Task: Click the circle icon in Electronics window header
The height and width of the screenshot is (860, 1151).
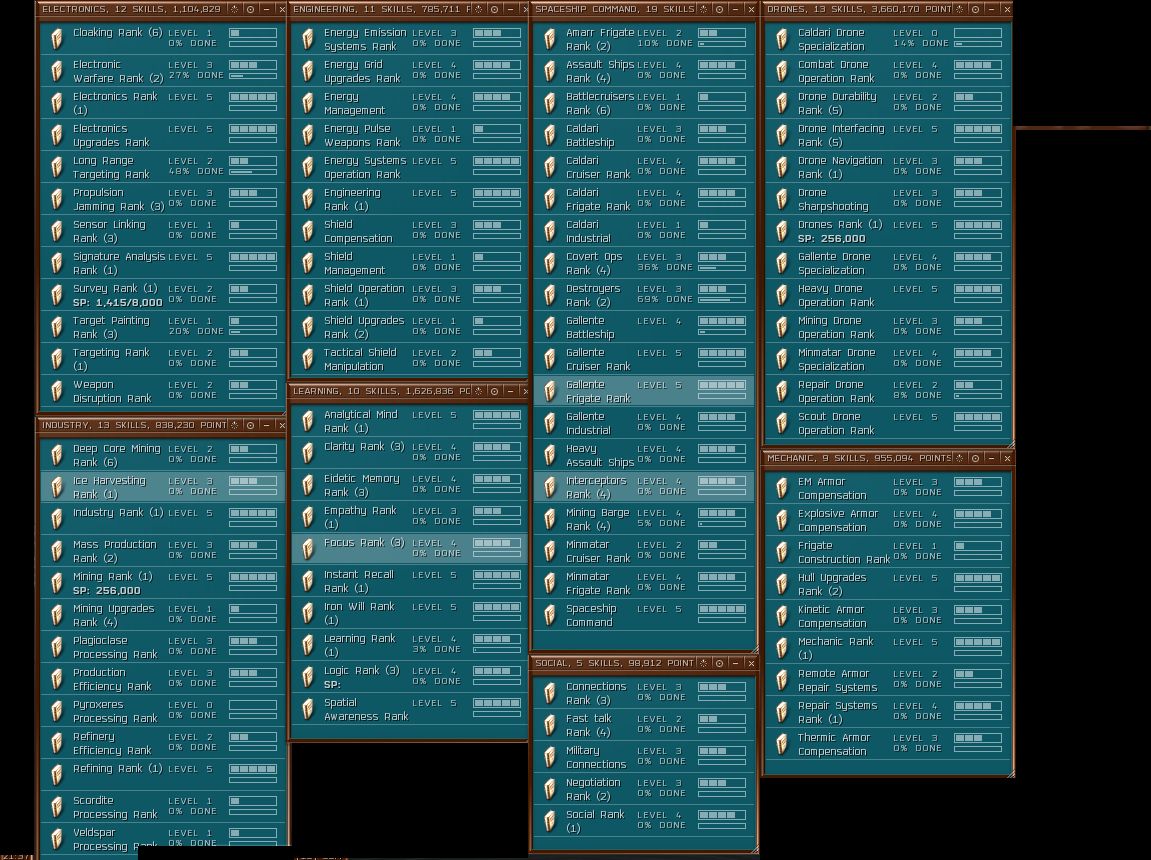Action: tap(250, 10)
